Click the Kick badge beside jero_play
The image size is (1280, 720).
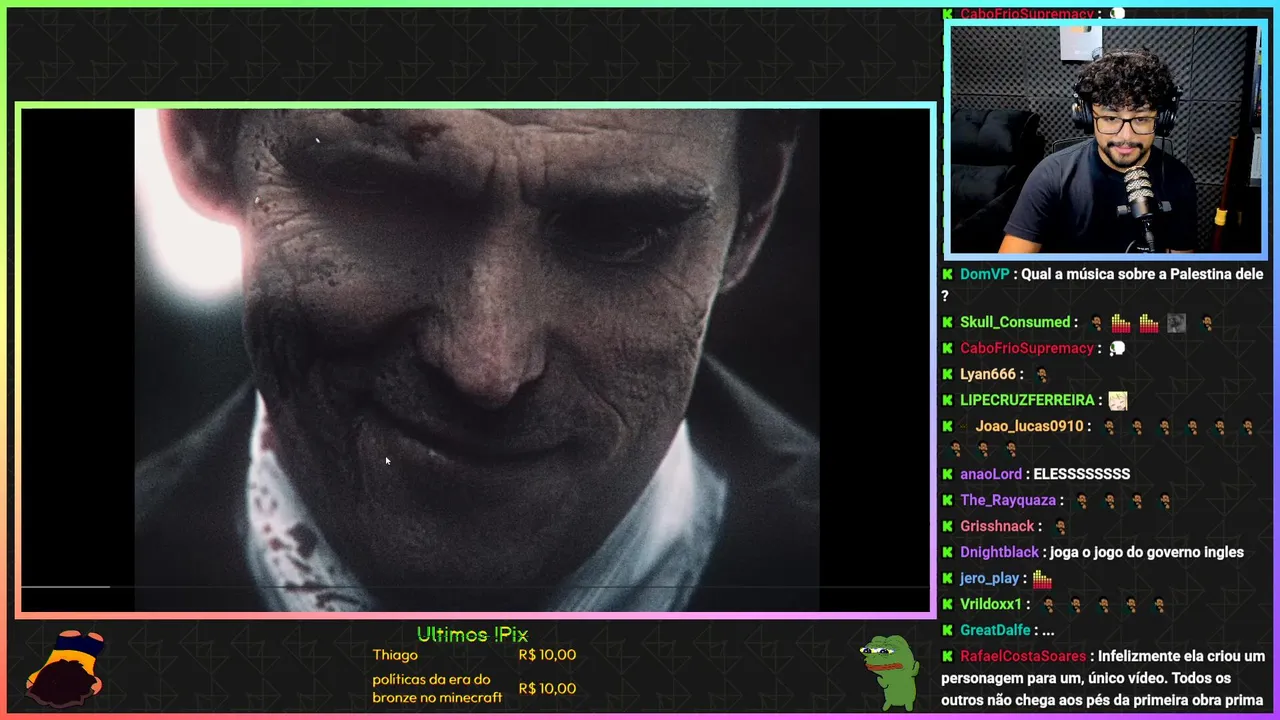pos(947,578)
